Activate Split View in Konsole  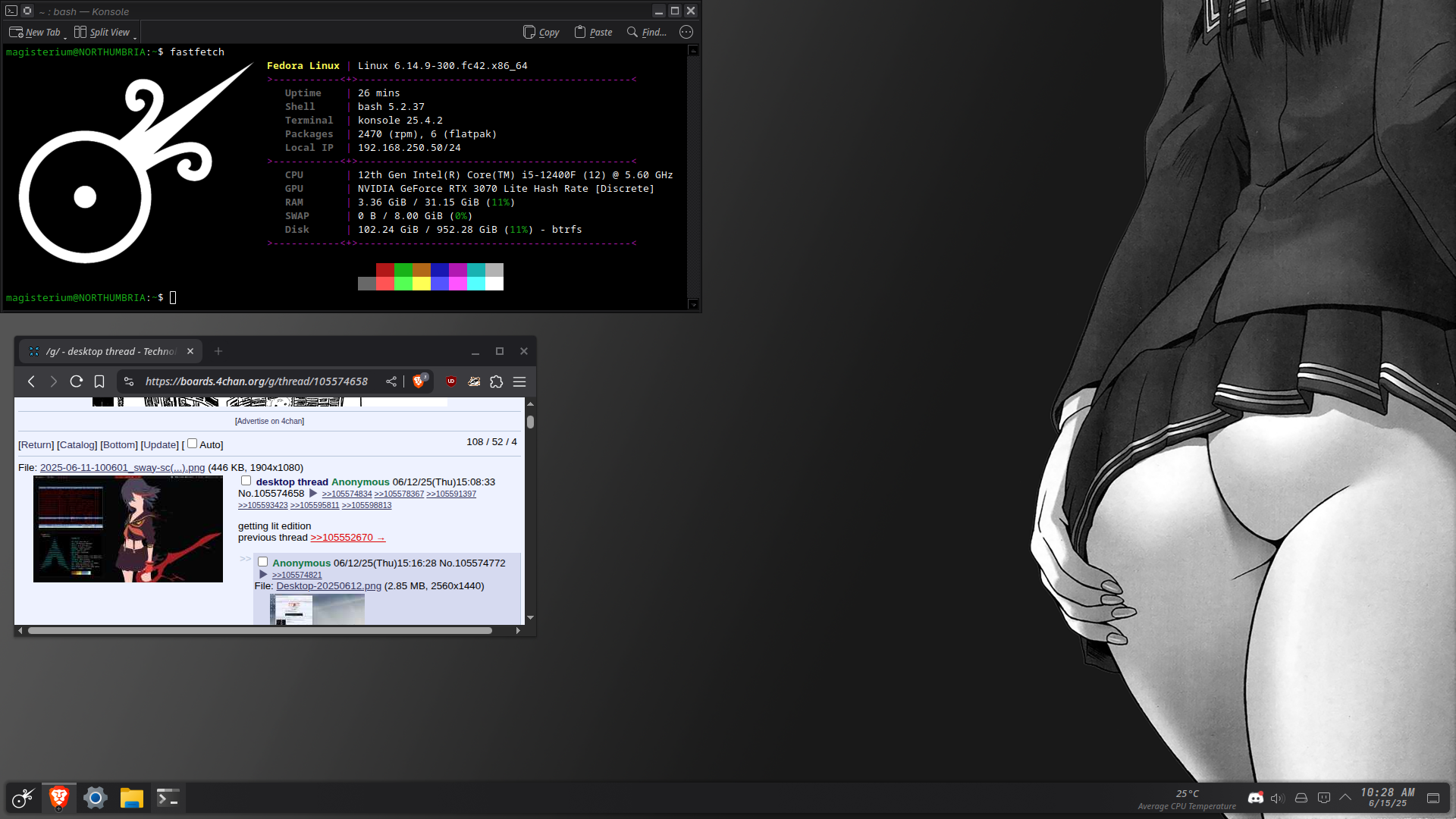(x=102, y=32)
